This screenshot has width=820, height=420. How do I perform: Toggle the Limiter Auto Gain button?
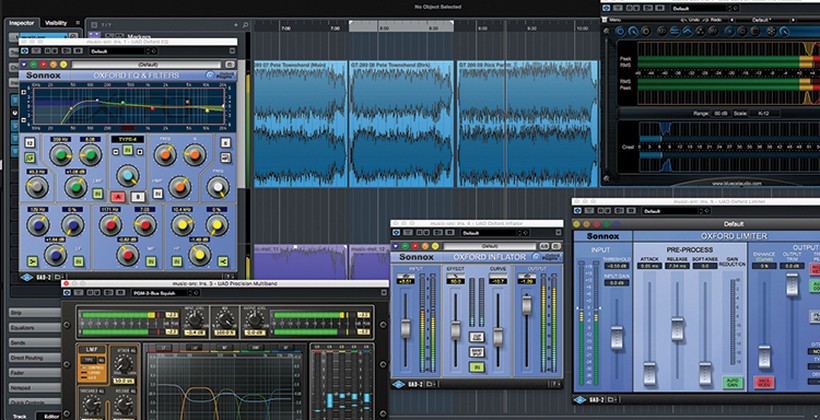(733, 383)
